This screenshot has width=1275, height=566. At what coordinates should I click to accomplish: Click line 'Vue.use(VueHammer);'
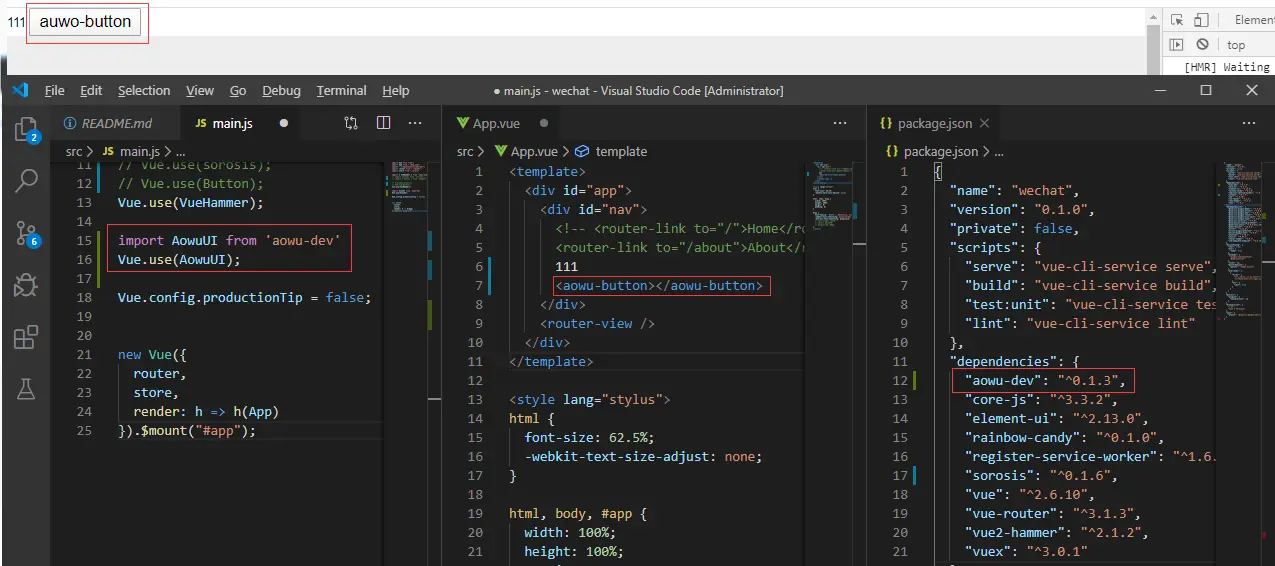pyautogui.click(x=190, y=202)
